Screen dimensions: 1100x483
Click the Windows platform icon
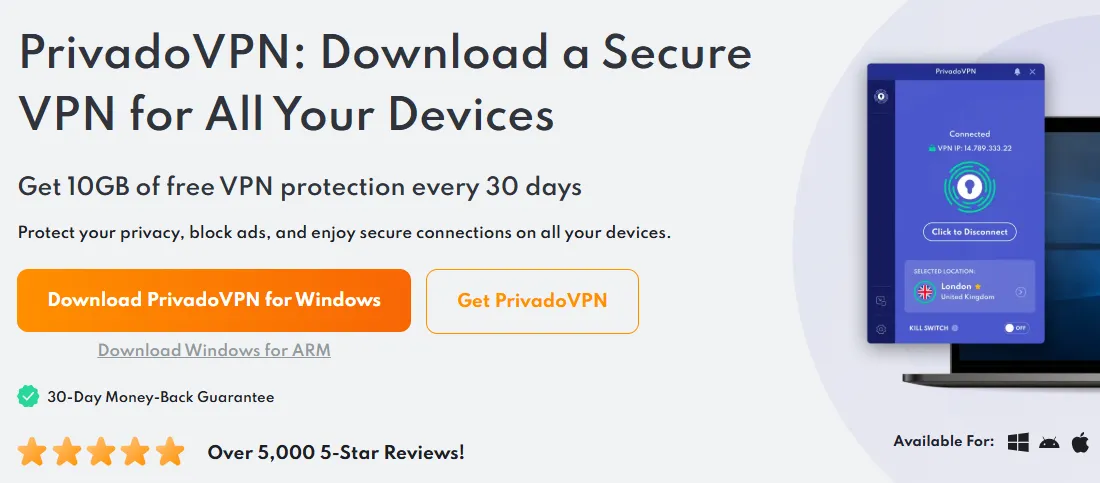click(1019, 442)
